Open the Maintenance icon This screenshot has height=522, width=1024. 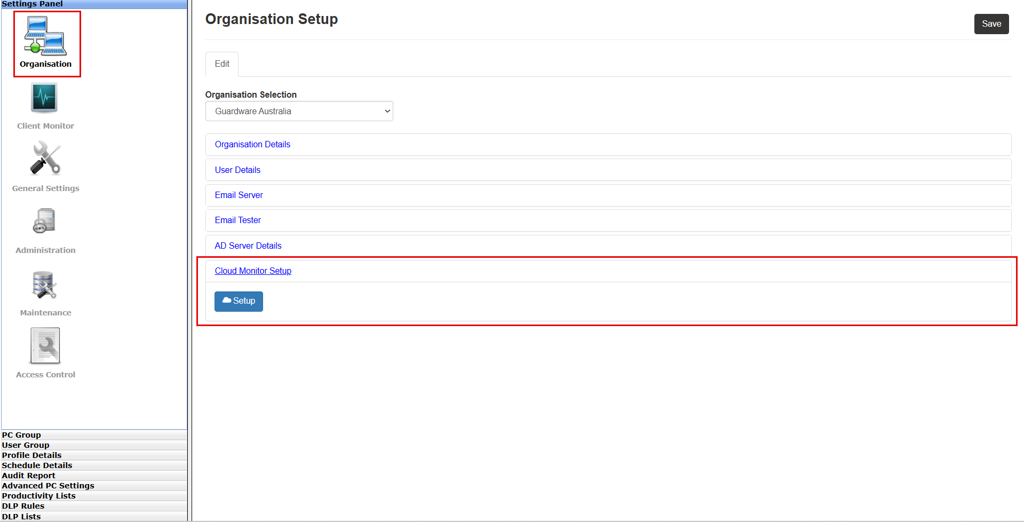pos(45,285)
